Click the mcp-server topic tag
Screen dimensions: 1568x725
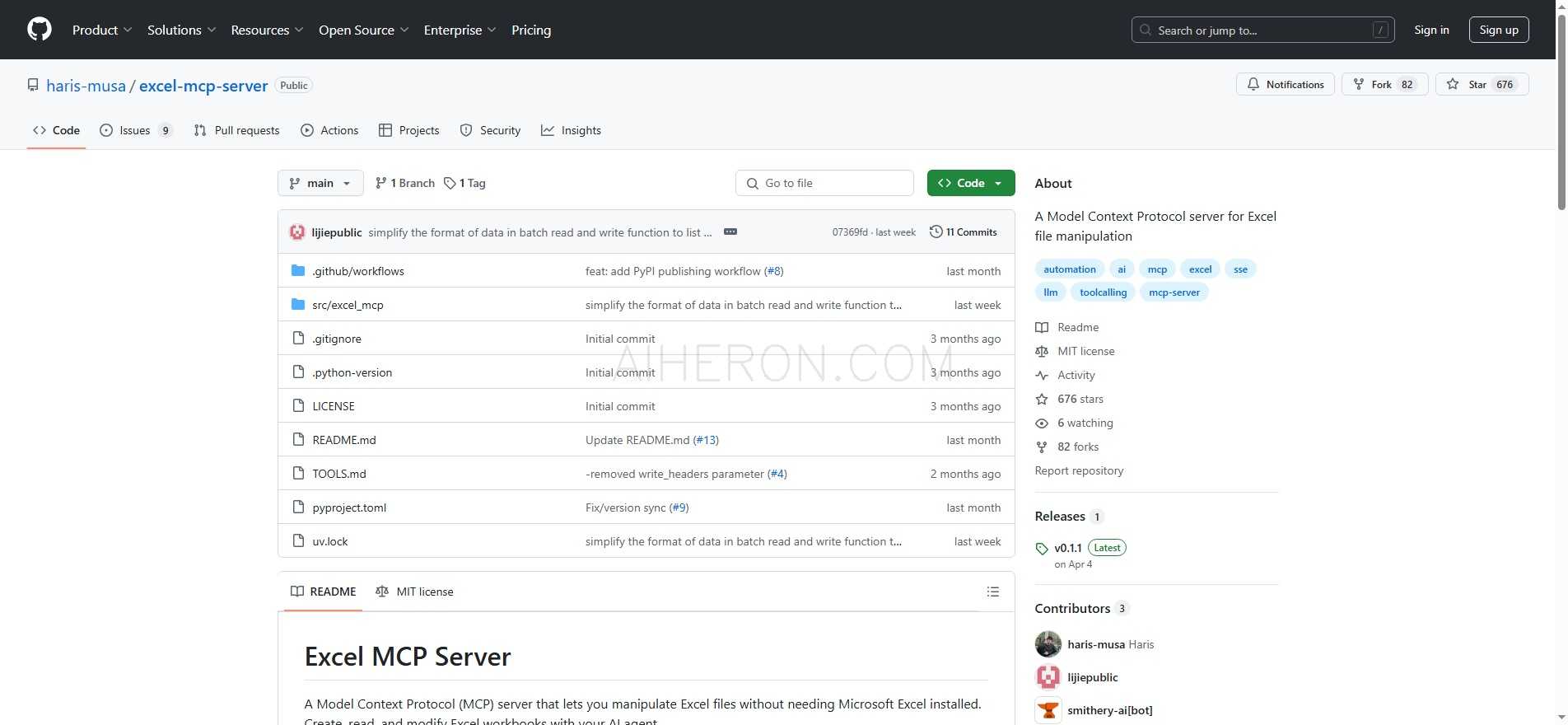(1174, 292)
